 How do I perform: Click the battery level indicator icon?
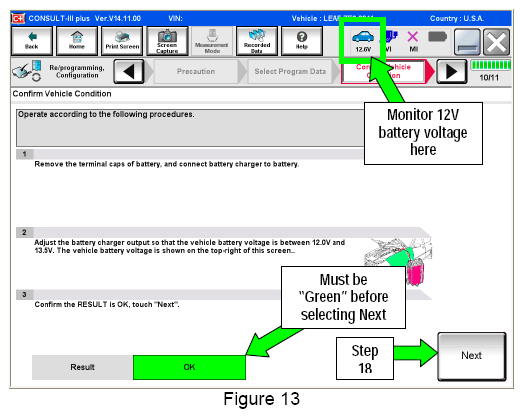(x=437, y=37)
